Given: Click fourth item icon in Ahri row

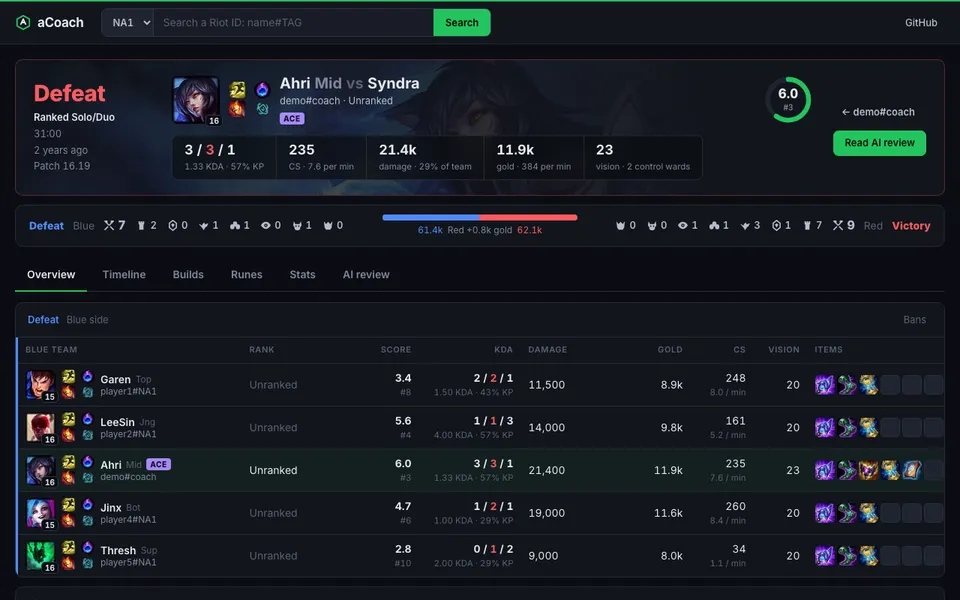Looking at the screenshot, I should [890, 470].
